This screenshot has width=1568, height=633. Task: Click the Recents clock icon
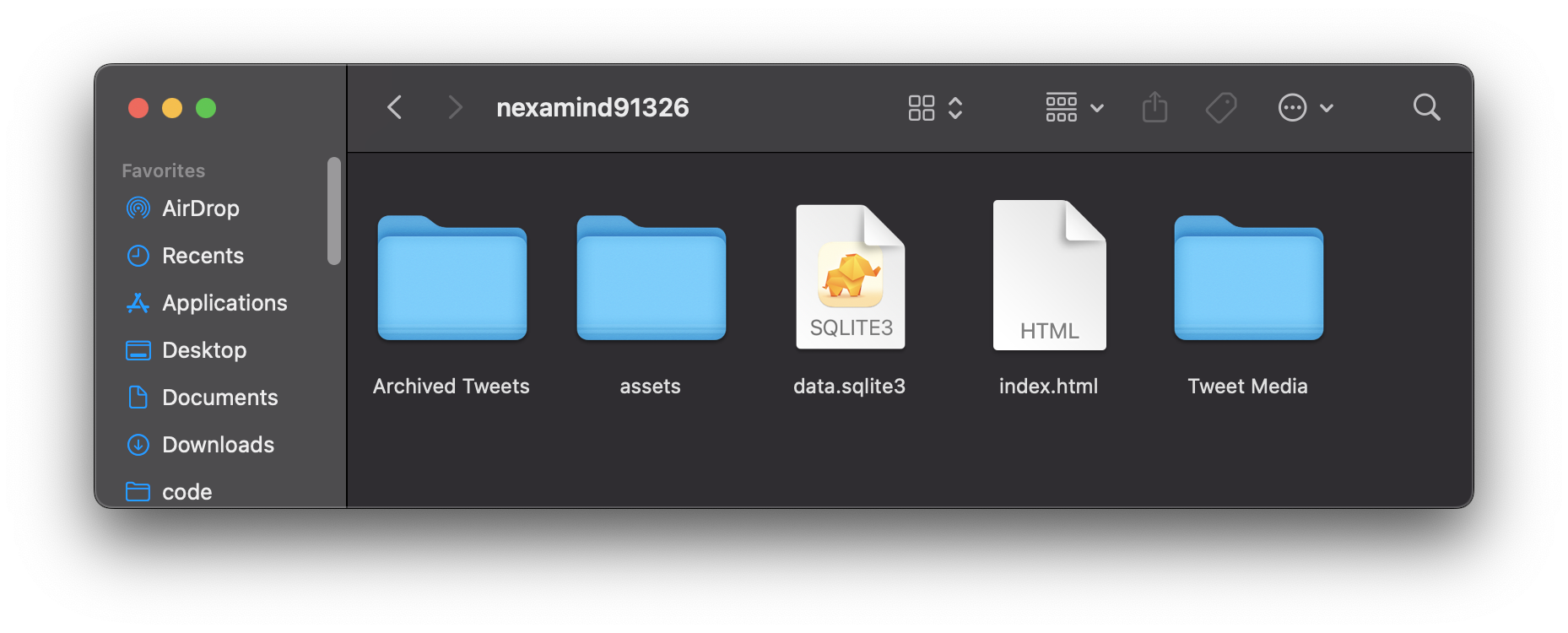pos(138,255)
